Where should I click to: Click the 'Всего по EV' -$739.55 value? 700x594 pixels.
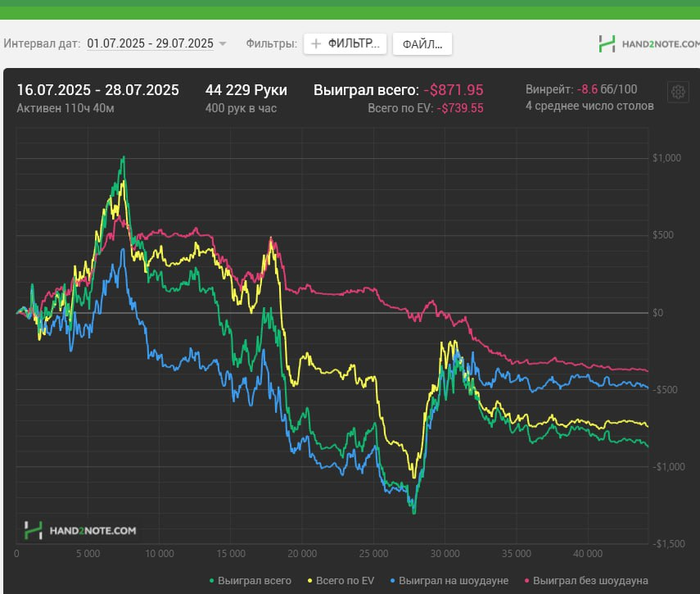pyautogui.click(x=461, y=108)
